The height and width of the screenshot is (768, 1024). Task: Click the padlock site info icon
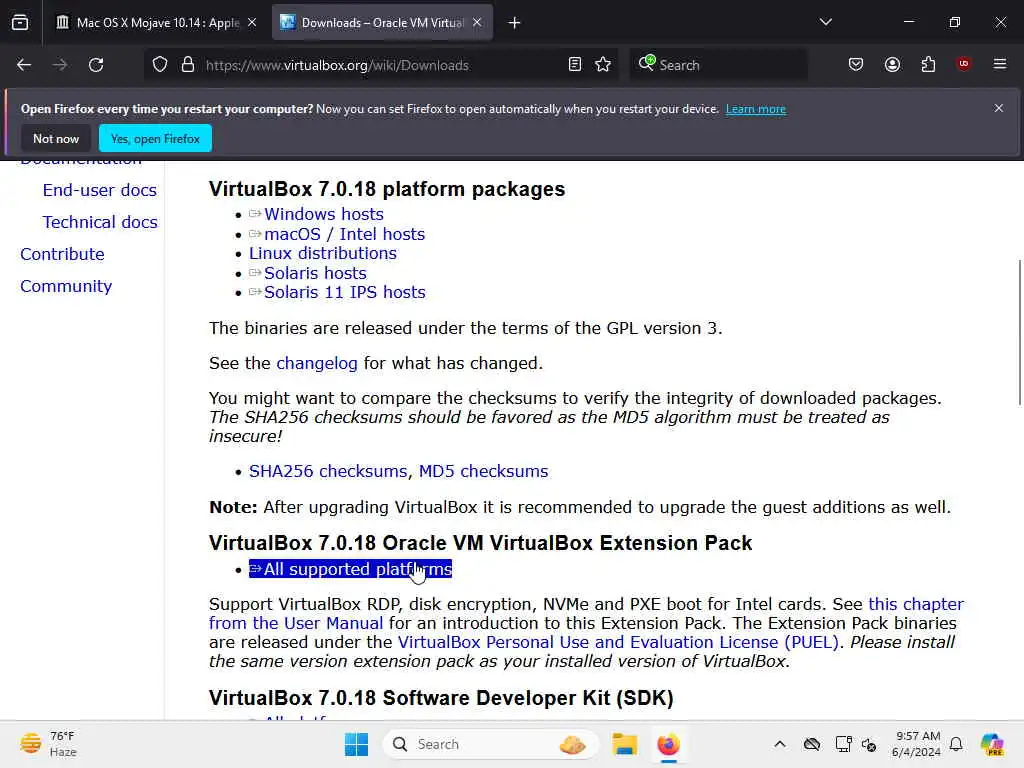click(x=188, y=65)
